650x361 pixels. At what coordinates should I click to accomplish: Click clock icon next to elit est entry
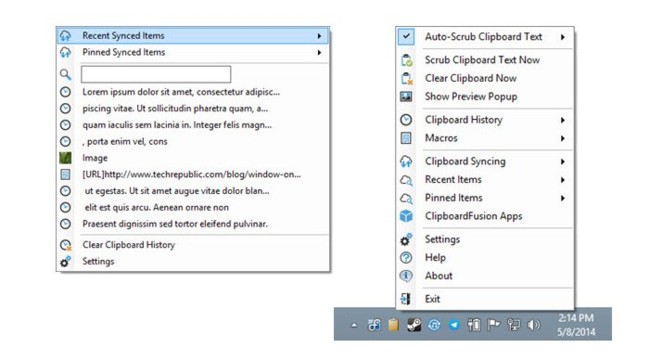coord(65,207)
